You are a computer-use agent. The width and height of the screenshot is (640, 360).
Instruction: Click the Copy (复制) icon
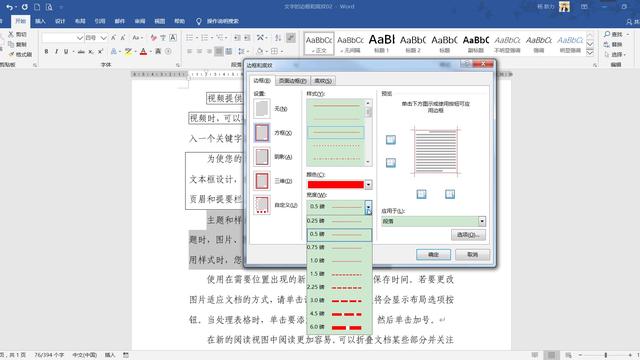[11, 44]
